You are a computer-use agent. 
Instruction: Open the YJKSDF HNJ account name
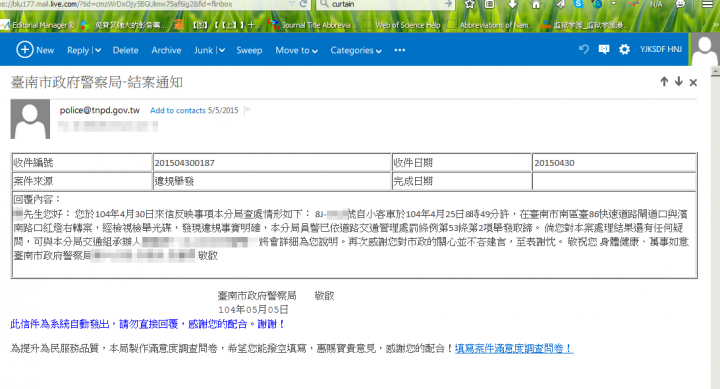tap(661, 49)
